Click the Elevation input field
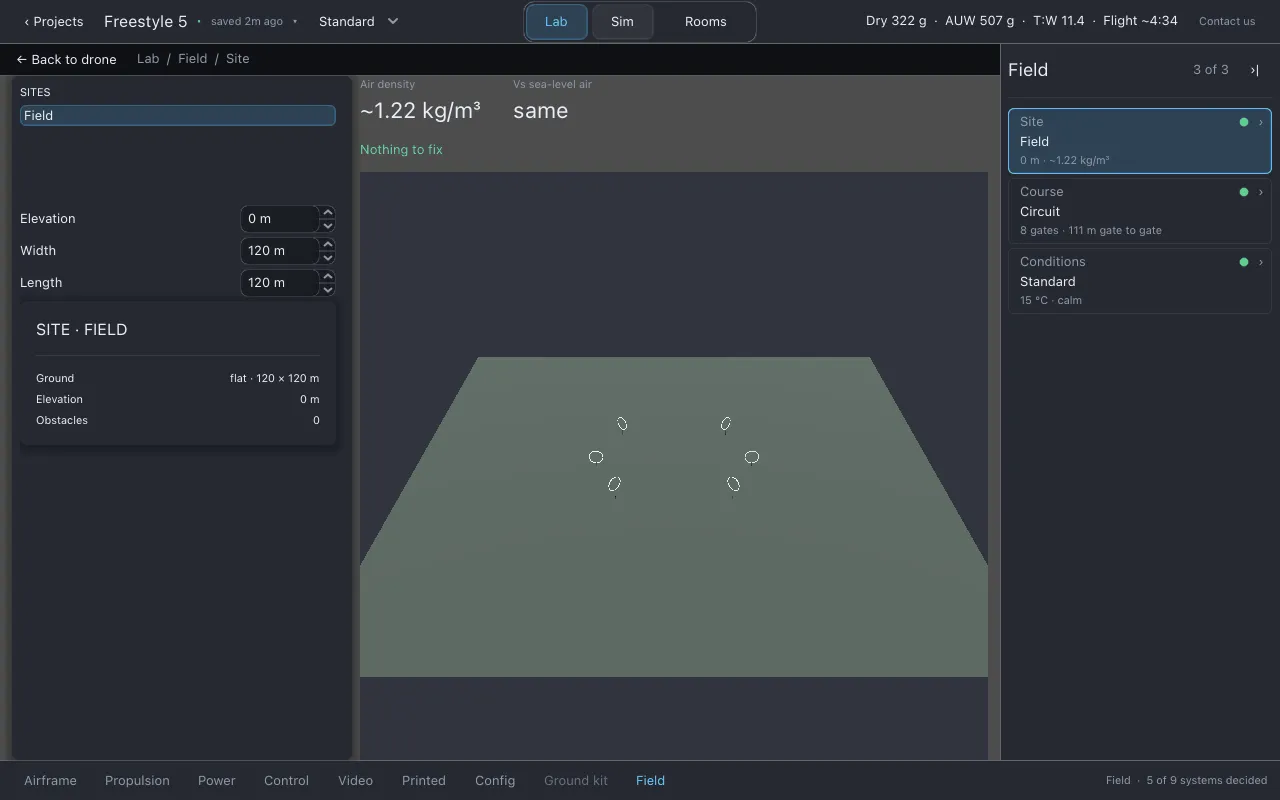Screen dimensions: 1280x800 [280, 219]
